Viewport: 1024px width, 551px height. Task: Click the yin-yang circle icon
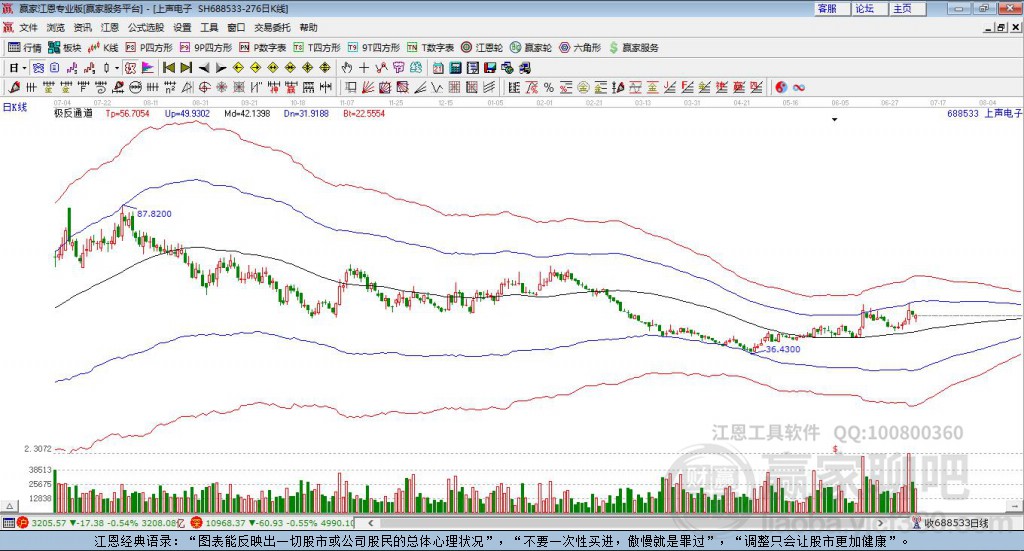781,87
